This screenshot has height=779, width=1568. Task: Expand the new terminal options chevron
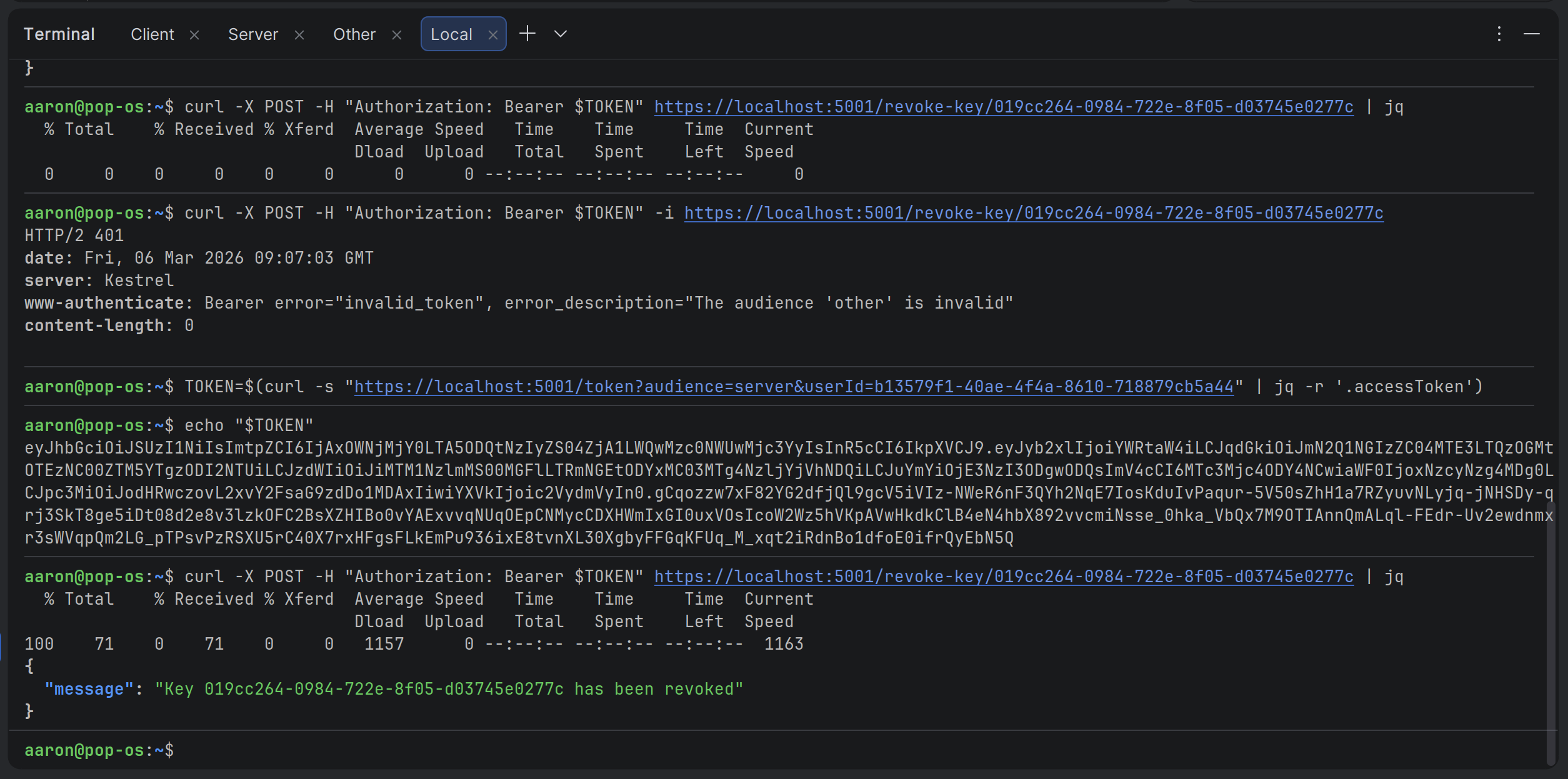click(x=561, y=34)
